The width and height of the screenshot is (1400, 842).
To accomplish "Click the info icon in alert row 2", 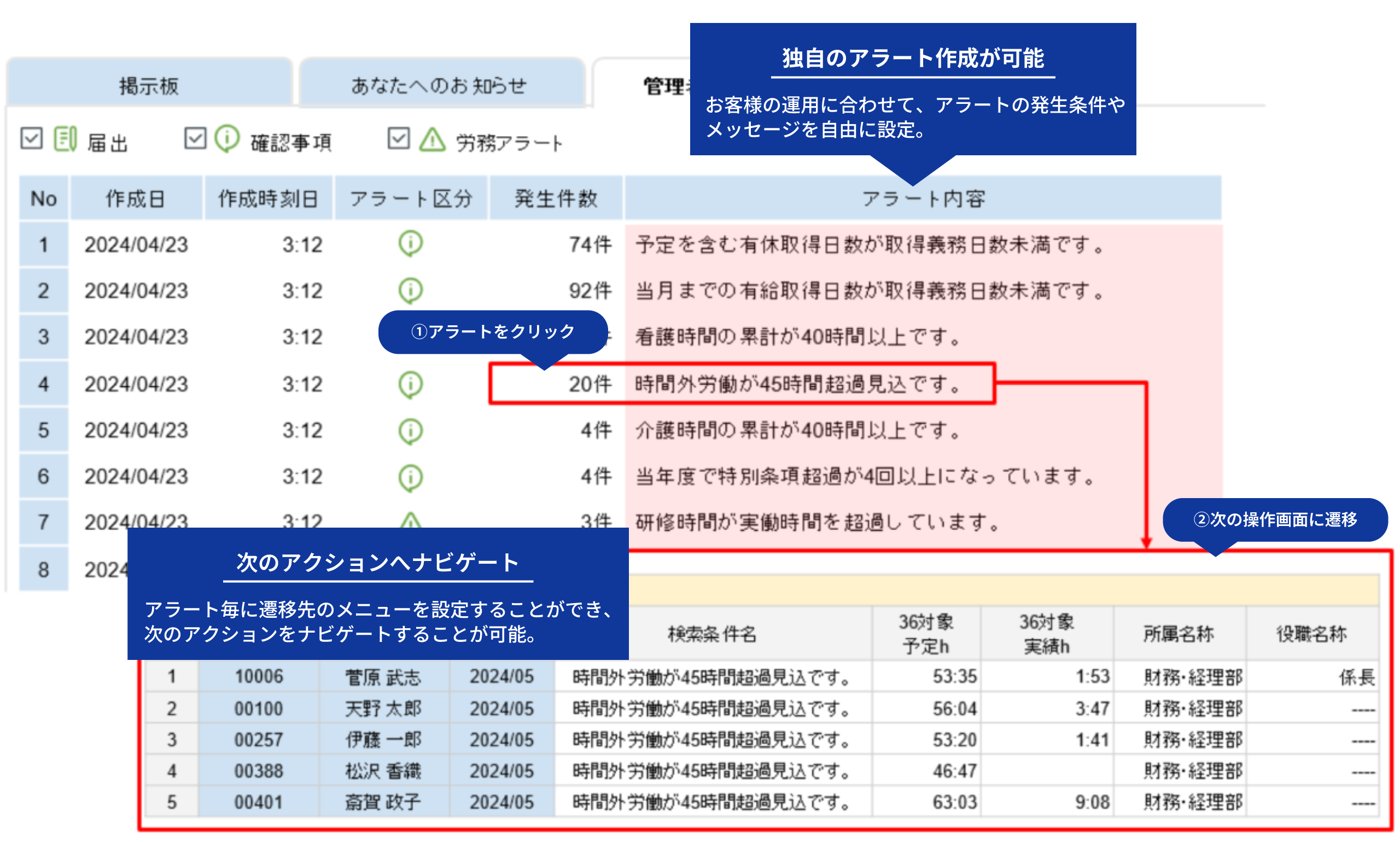I will pos(410,290).
